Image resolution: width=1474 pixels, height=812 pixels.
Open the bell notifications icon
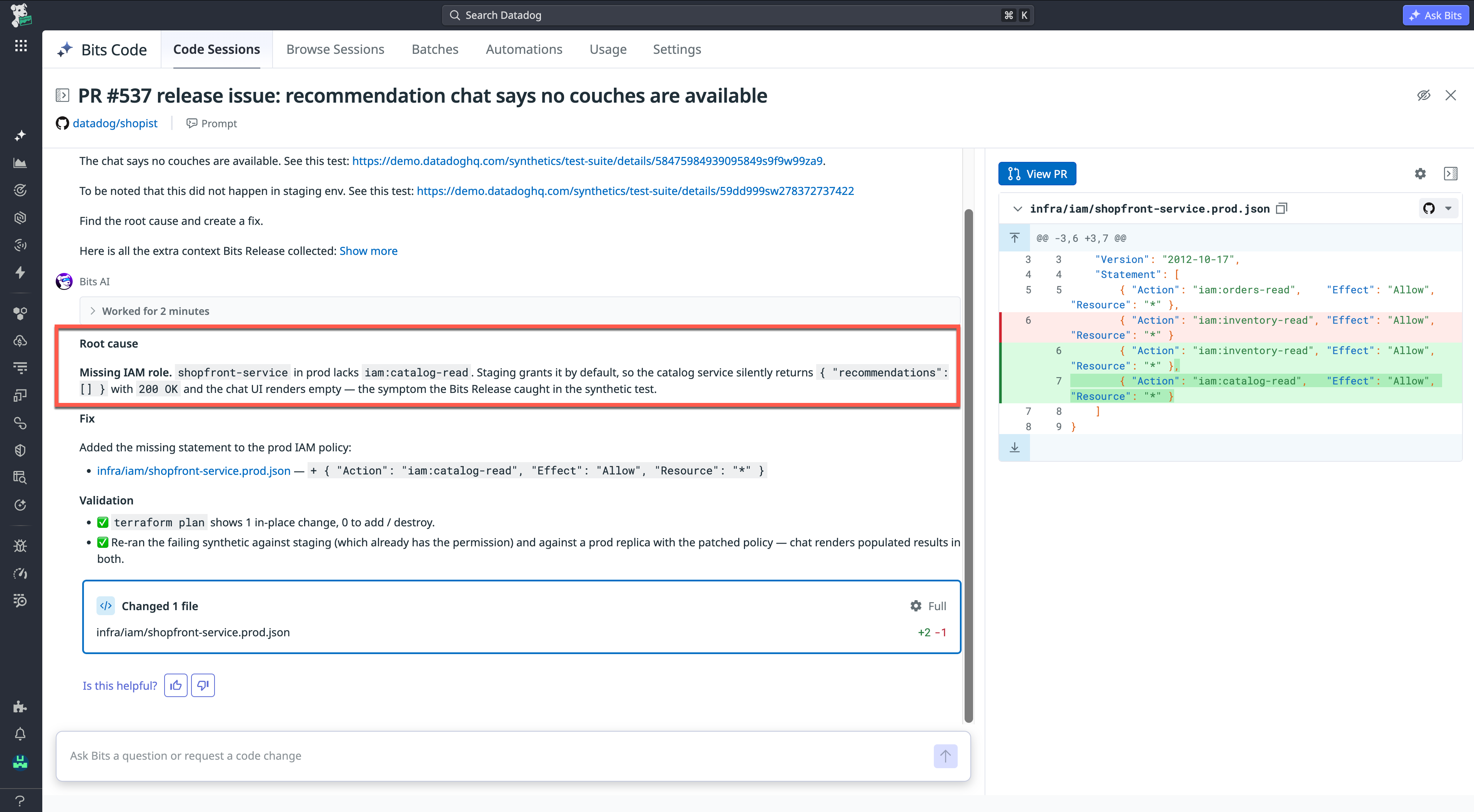point(21,734)
